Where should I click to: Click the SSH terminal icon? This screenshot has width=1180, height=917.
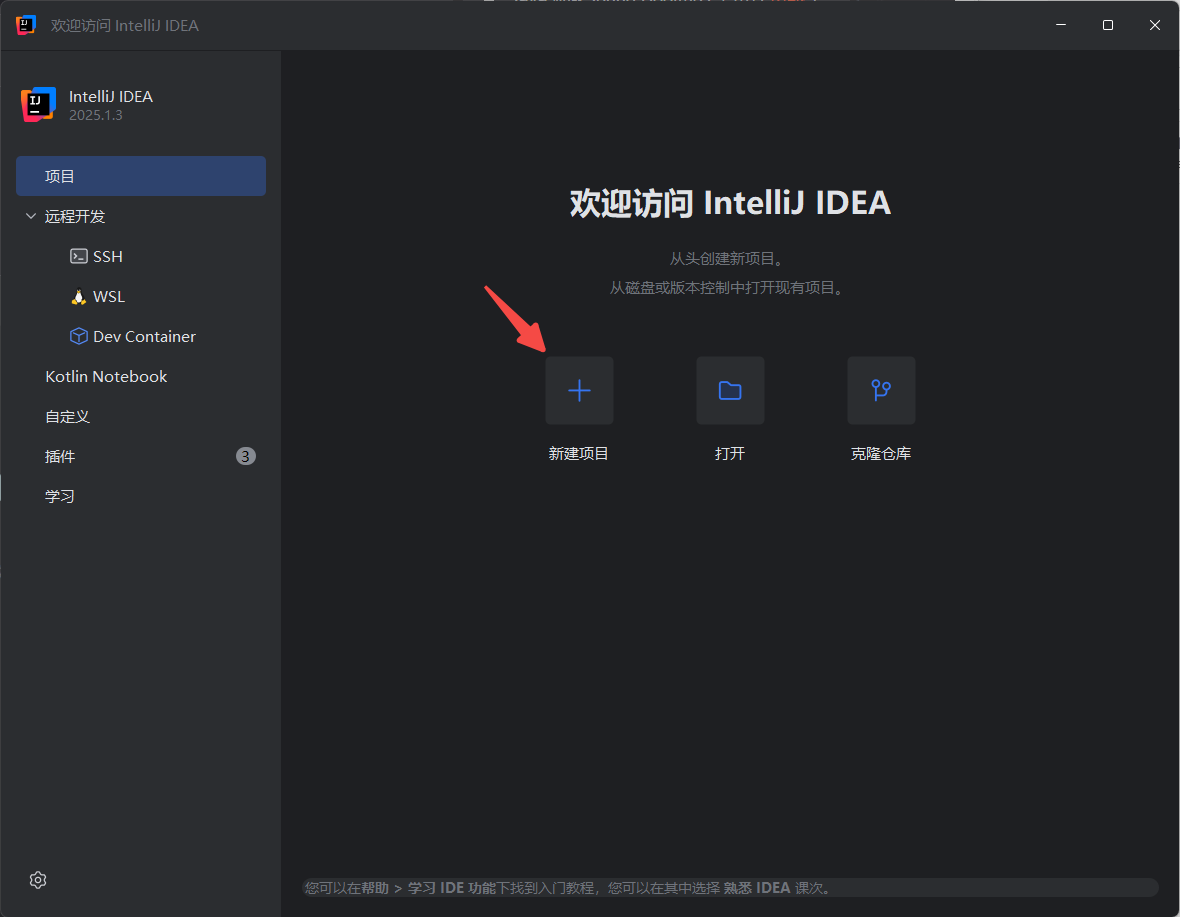click(78, 257)
